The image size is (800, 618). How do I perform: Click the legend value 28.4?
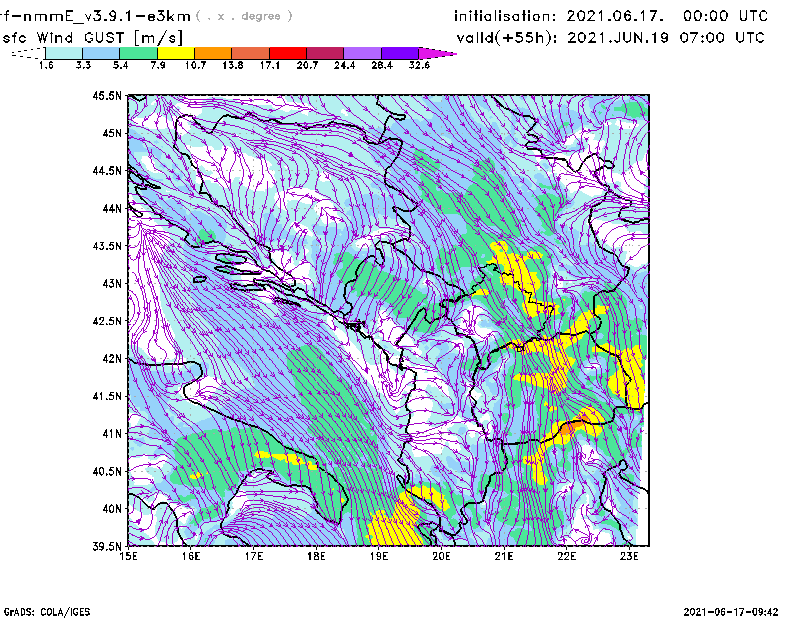tap(382, 65)
